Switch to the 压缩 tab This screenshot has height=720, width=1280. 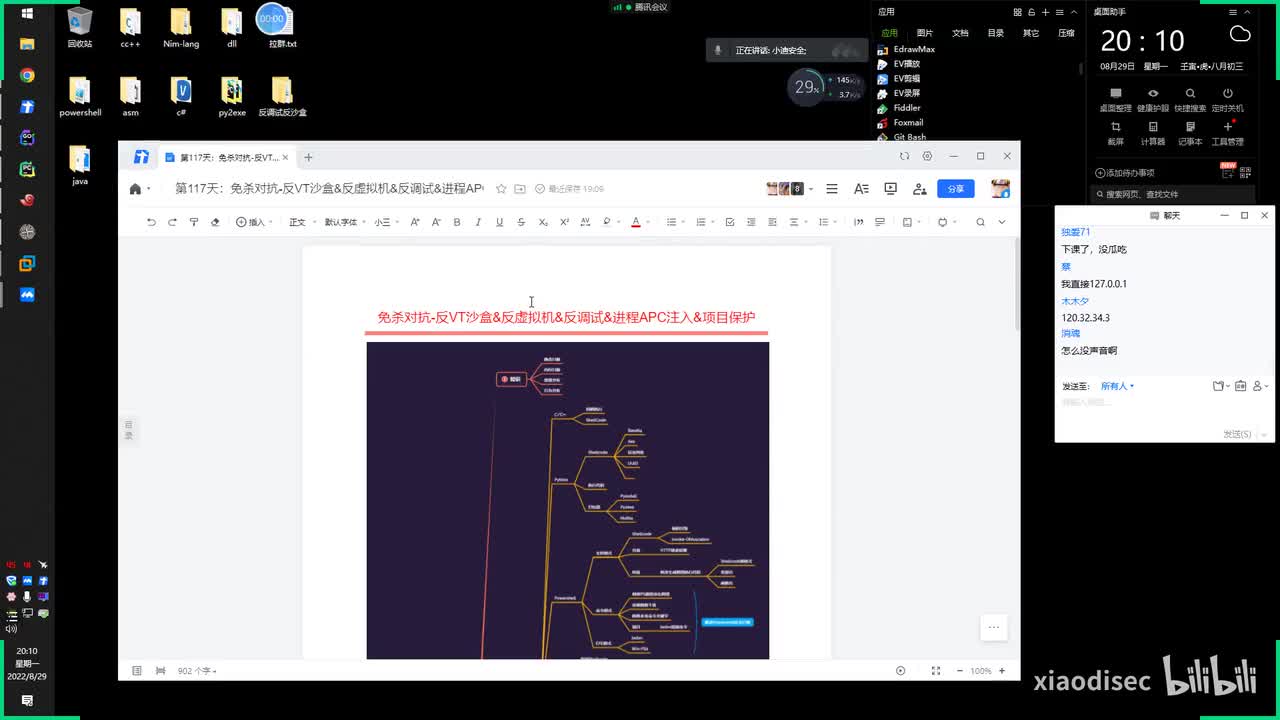(x=1066, y=33)
